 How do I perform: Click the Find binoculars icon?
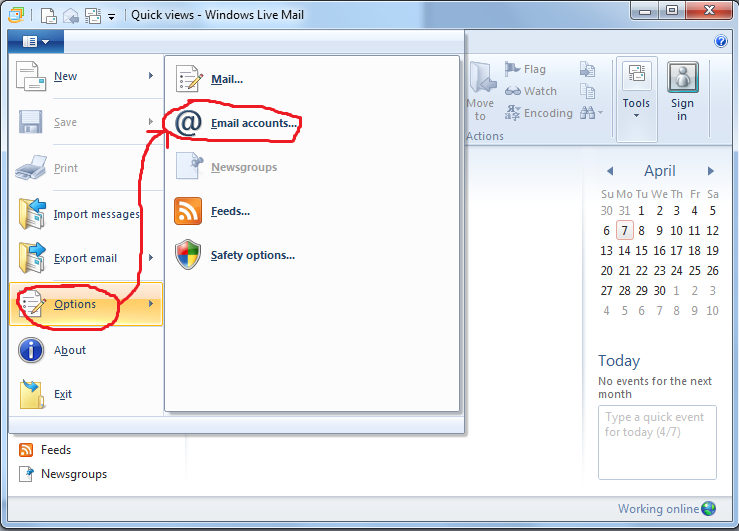click(x=587, y=113)
